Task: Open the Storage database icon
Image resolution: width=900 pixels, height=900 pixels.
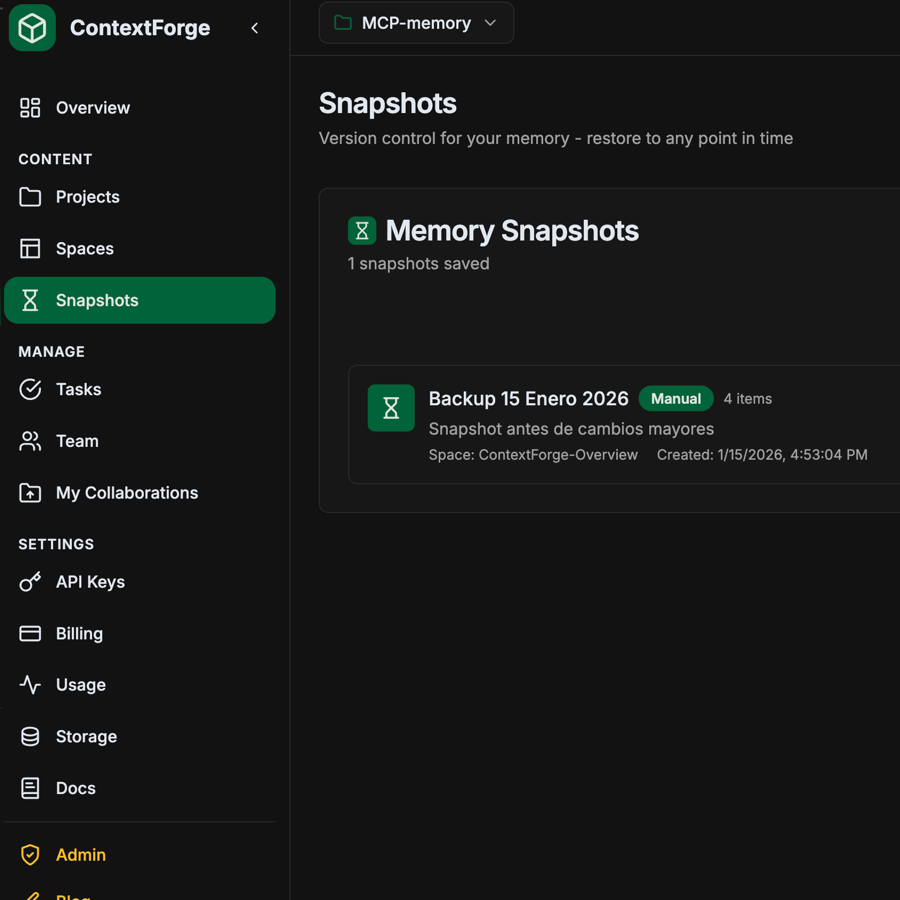Action: 29,736
